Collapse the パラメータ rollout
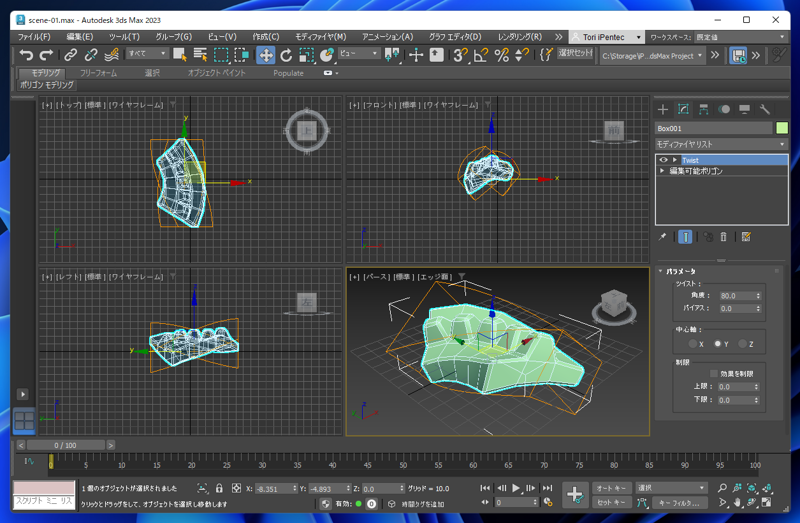The image size is (800, 523). coord(680,271)
